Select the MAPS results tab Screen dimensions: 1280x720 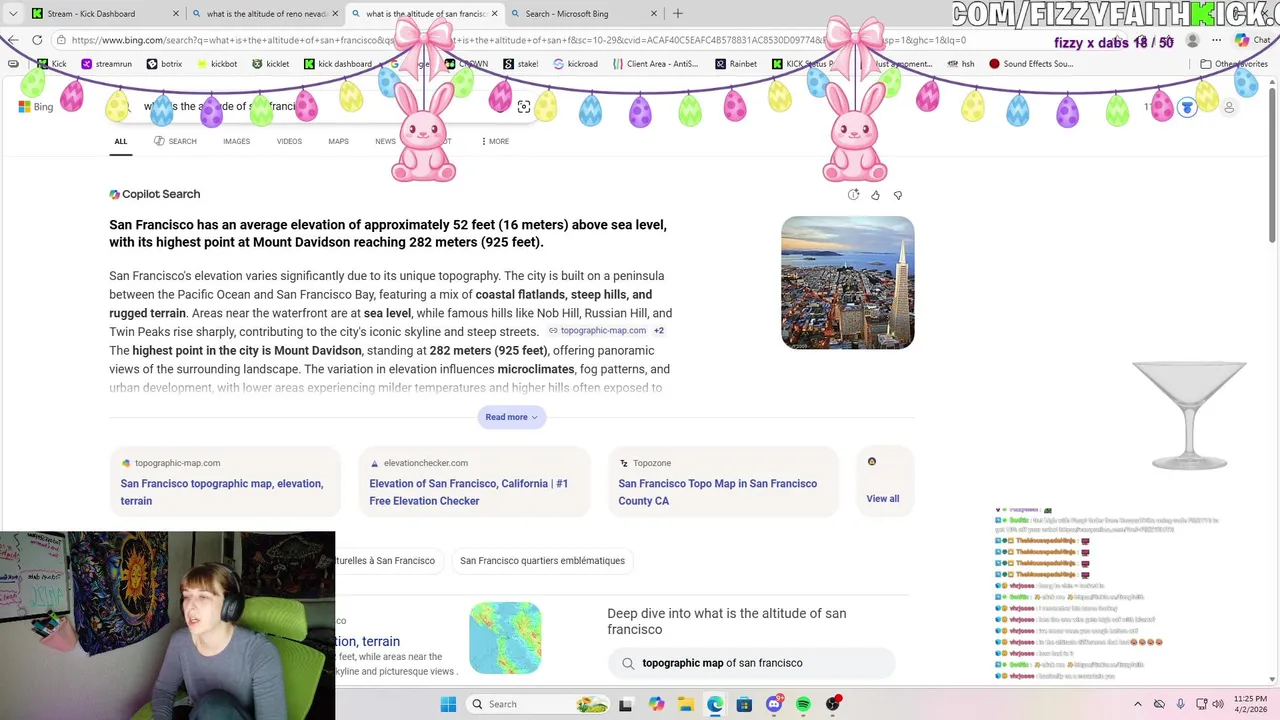(339, 141)
